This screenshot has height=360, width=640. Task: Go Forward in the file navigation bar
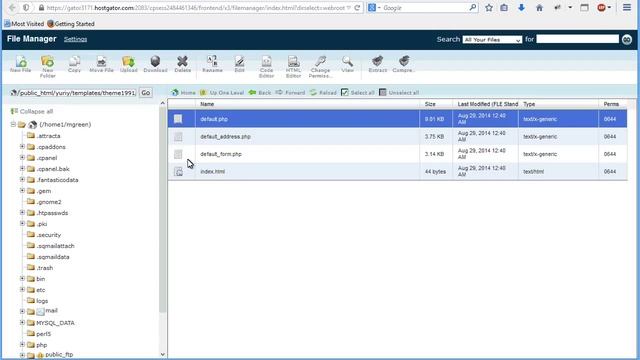pos(290,93)
